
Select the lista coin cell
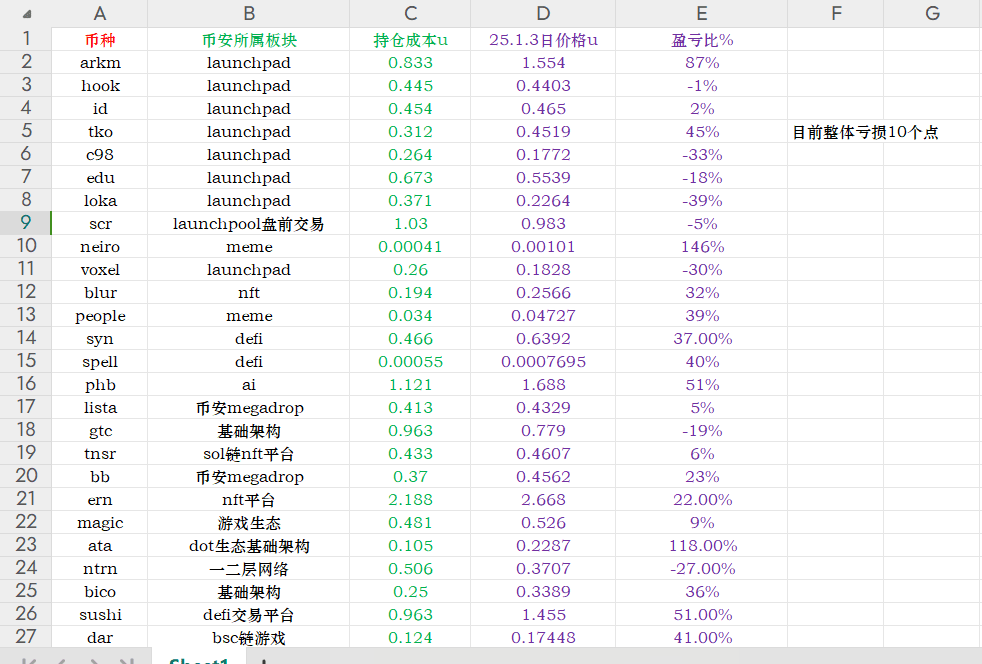click(x=100, y=407)
